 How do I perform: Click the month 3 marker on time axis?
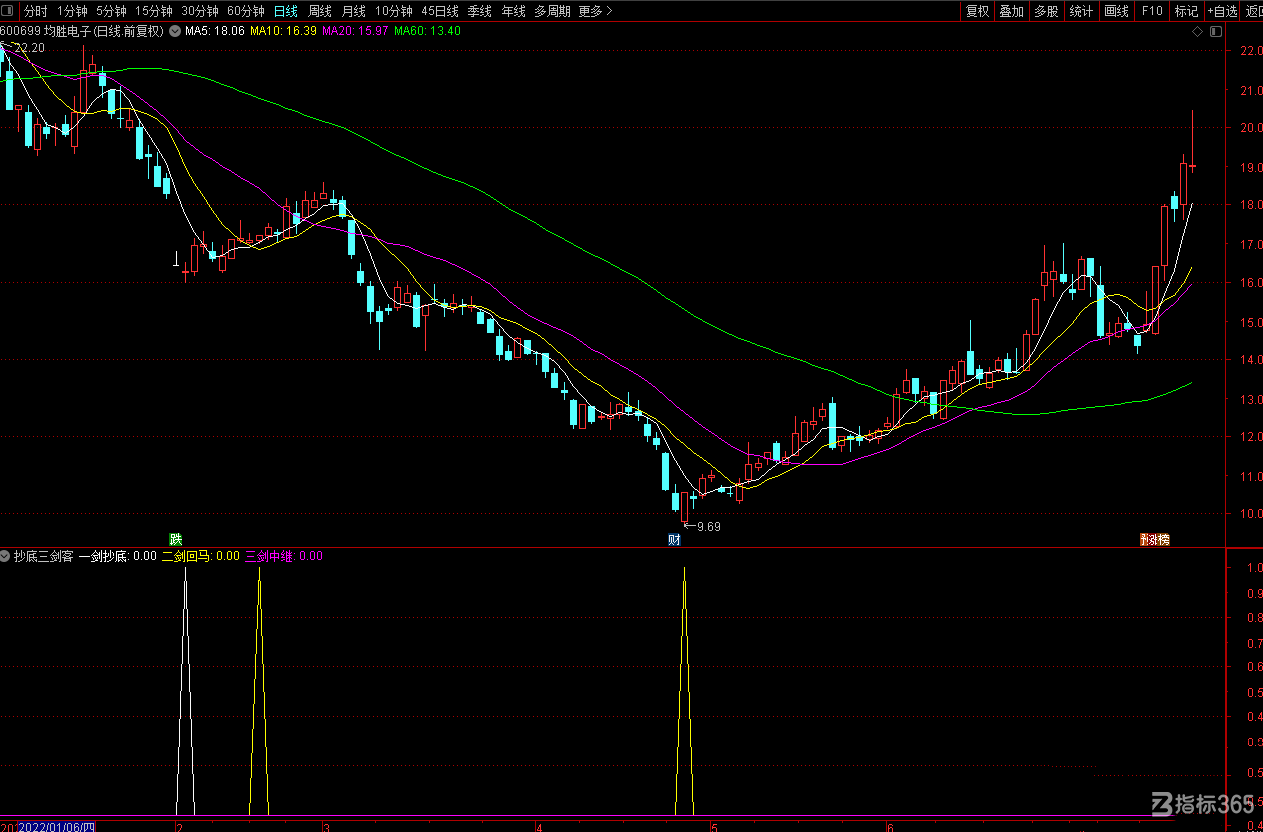326,827
